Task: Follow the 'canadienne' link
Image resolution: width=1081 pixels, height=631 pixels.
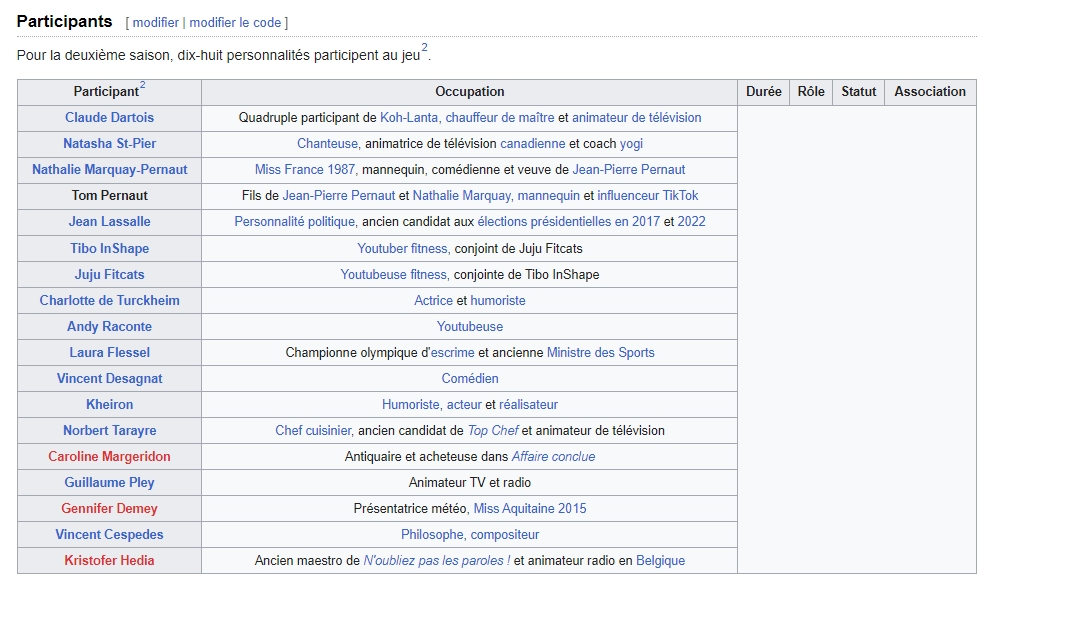Action: [x=532, y=143]
